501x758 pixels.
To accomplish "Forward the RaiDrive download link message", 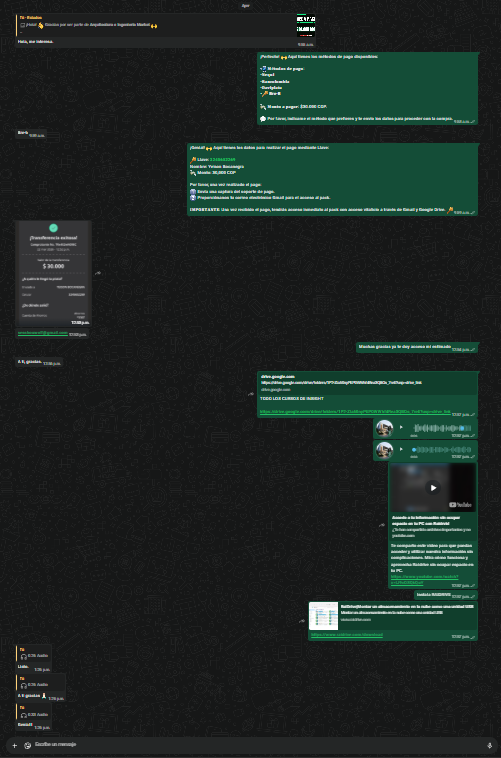I will pyautogui.click(x=302, y=621).
